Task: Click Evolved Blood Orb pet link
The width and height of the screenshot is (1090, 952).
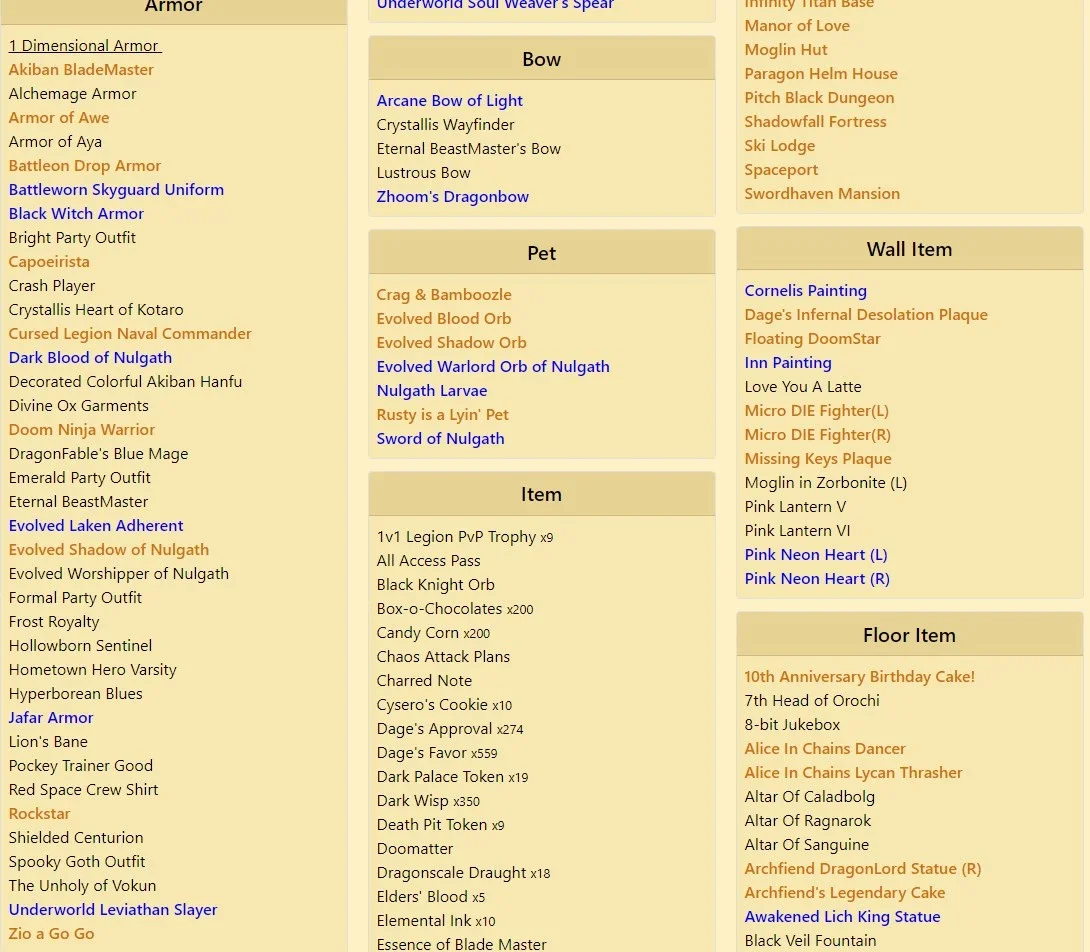Action: (444, 318)
